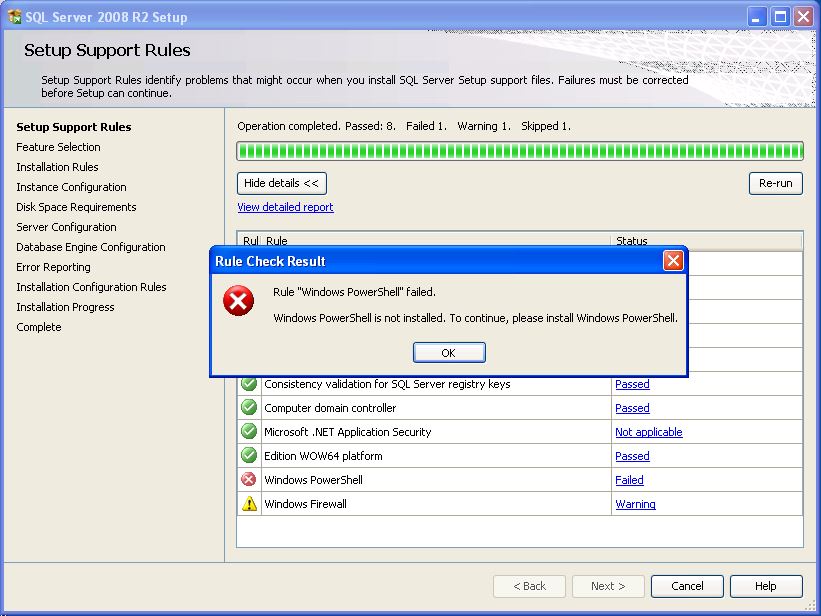
Task: Click the red error icon in dialog
Action: [238, 300]
